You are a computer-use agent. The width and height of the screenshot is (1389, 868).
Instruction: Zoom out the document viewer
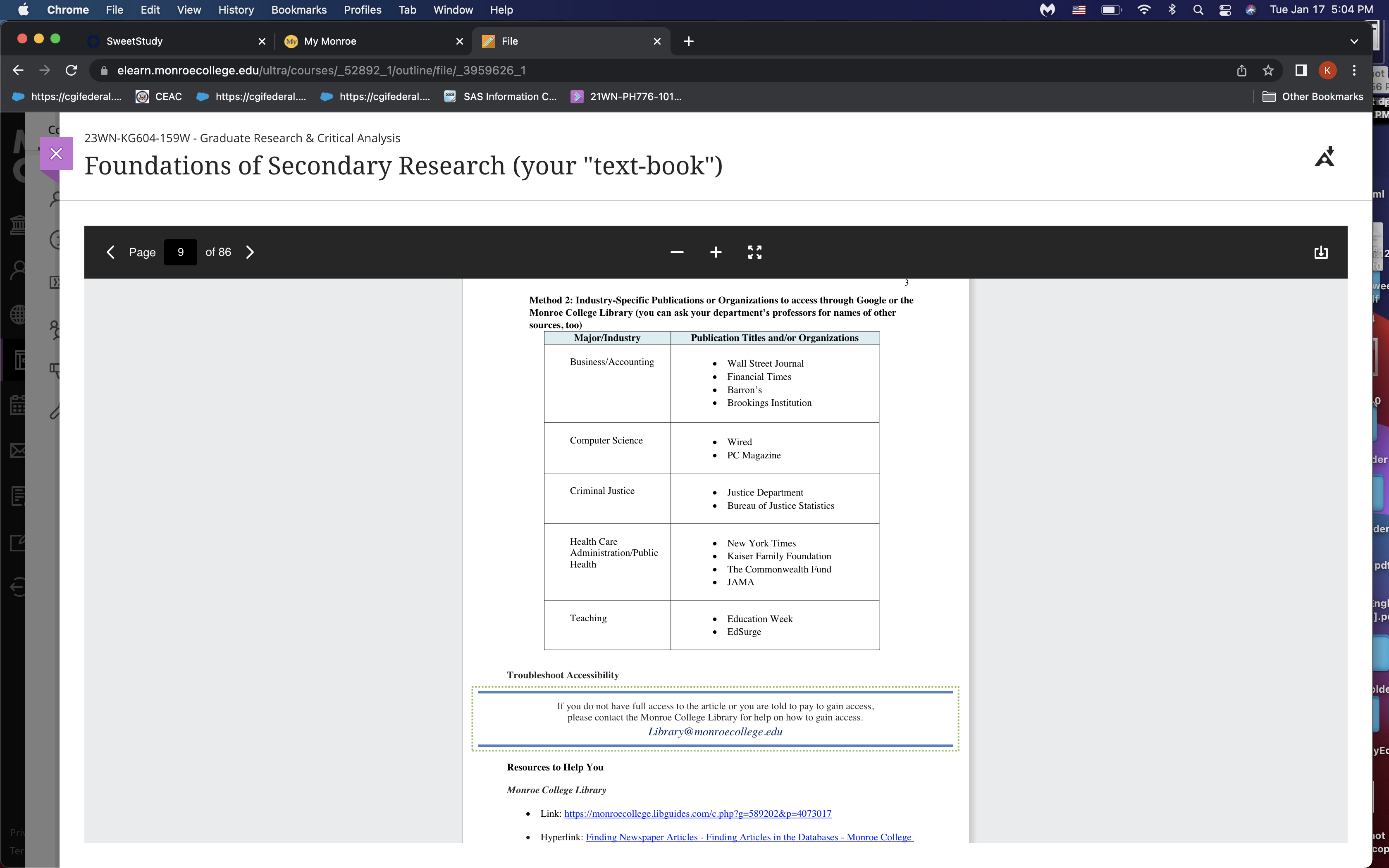(x=677, y=252)
